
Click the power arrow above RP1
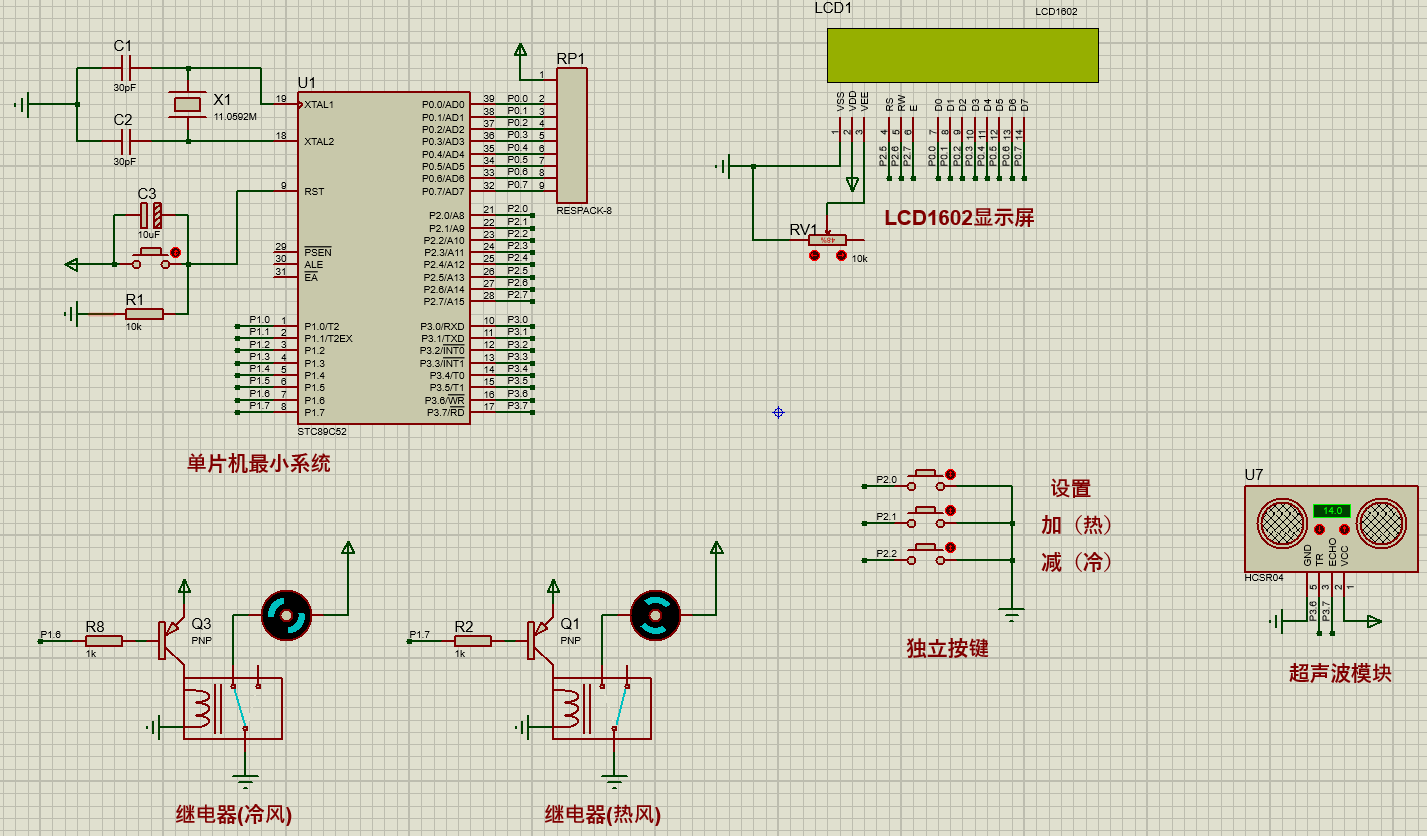[520, 49]
